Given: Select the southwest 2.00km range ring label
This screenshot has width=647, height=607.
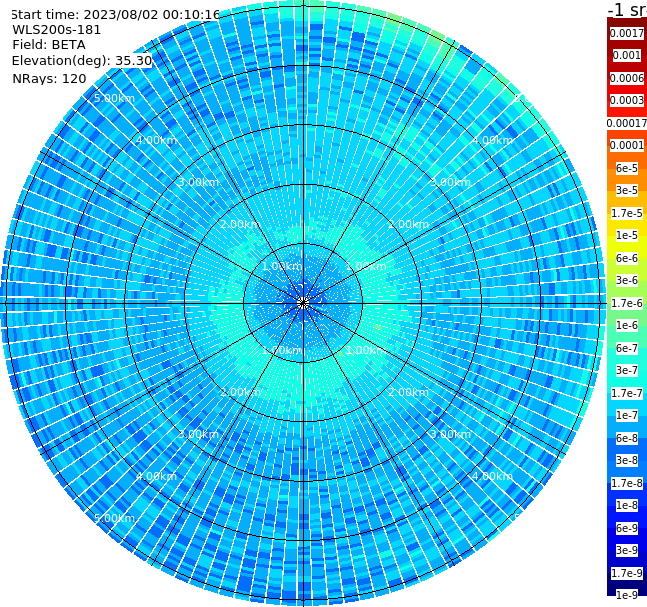Looking at the screenshot, I should (241, 392).
